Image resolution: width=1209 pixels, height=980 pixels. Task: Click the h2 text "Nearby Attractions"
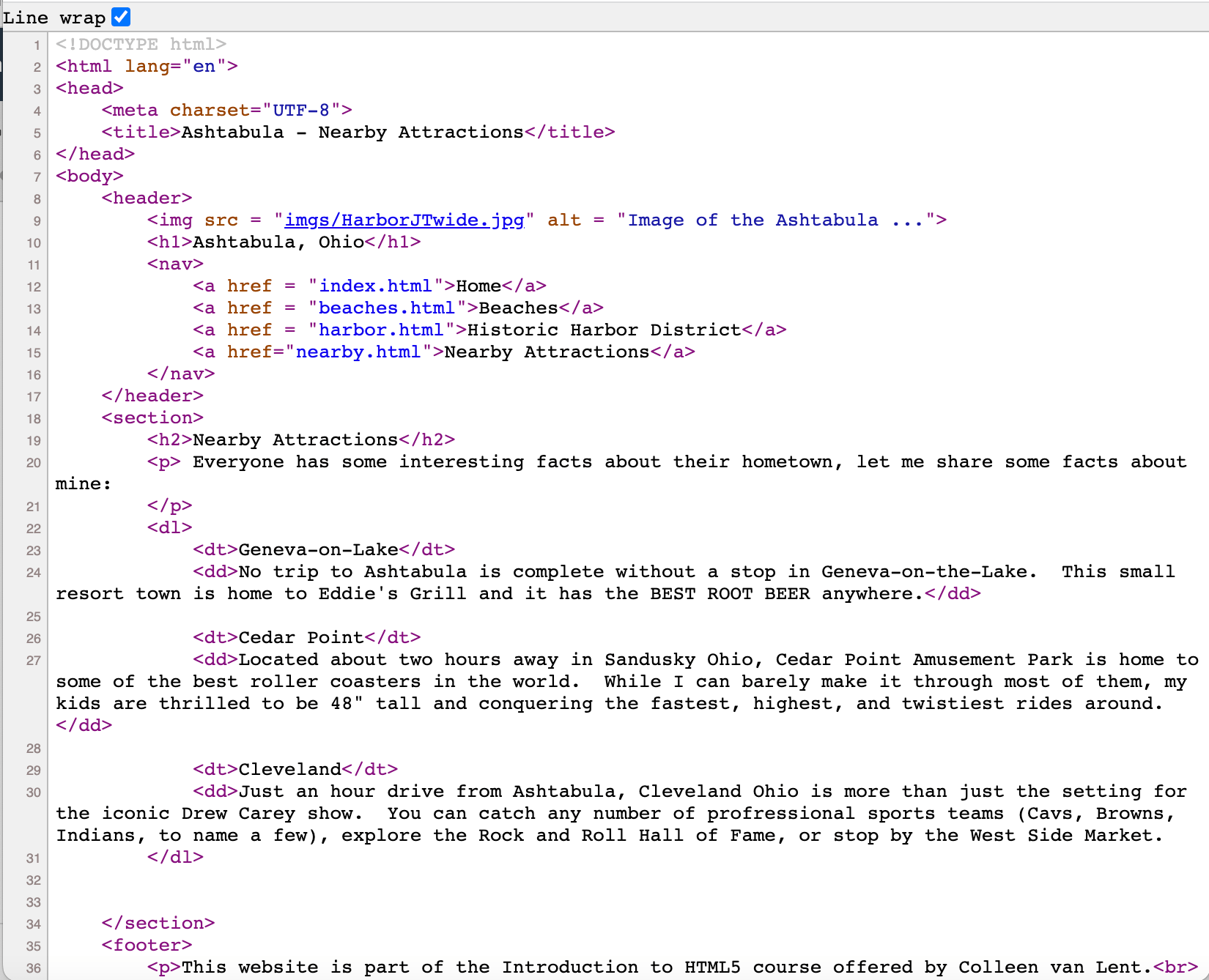pos(295,439)
